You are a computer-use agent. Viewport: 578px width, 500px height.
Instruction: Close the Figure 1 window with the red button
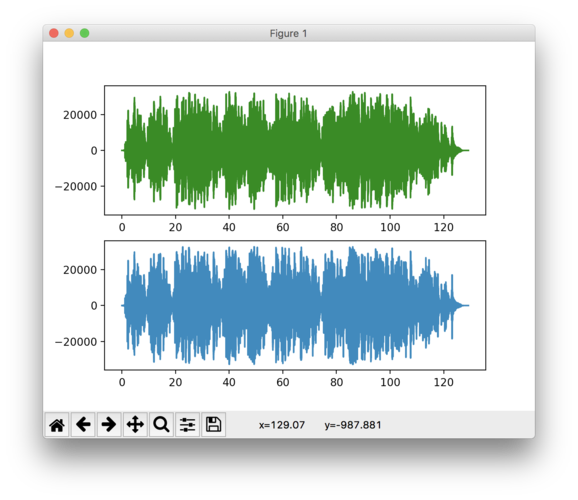pos(54,33)
